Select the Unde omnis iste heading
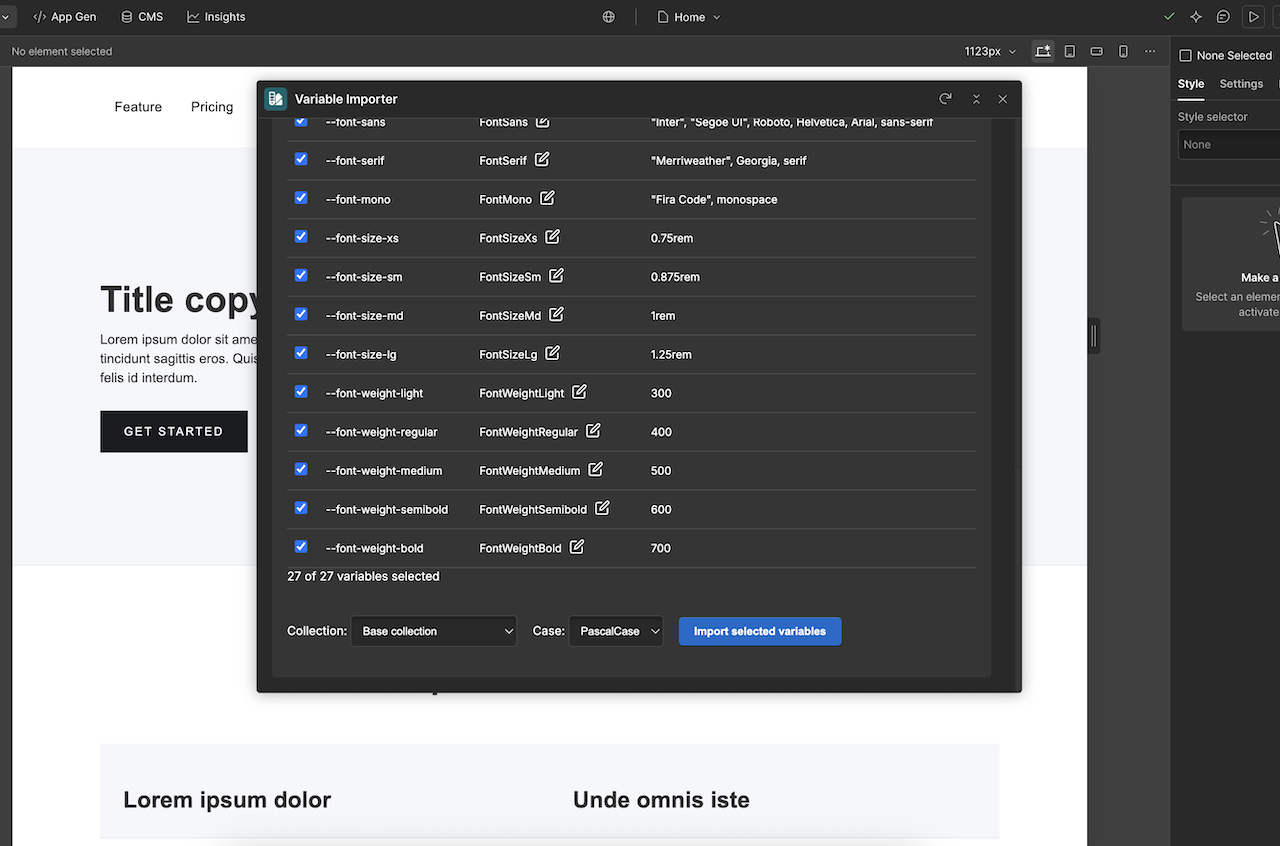The height and width of the screenshot is (846, 1280). pos(661,800)
